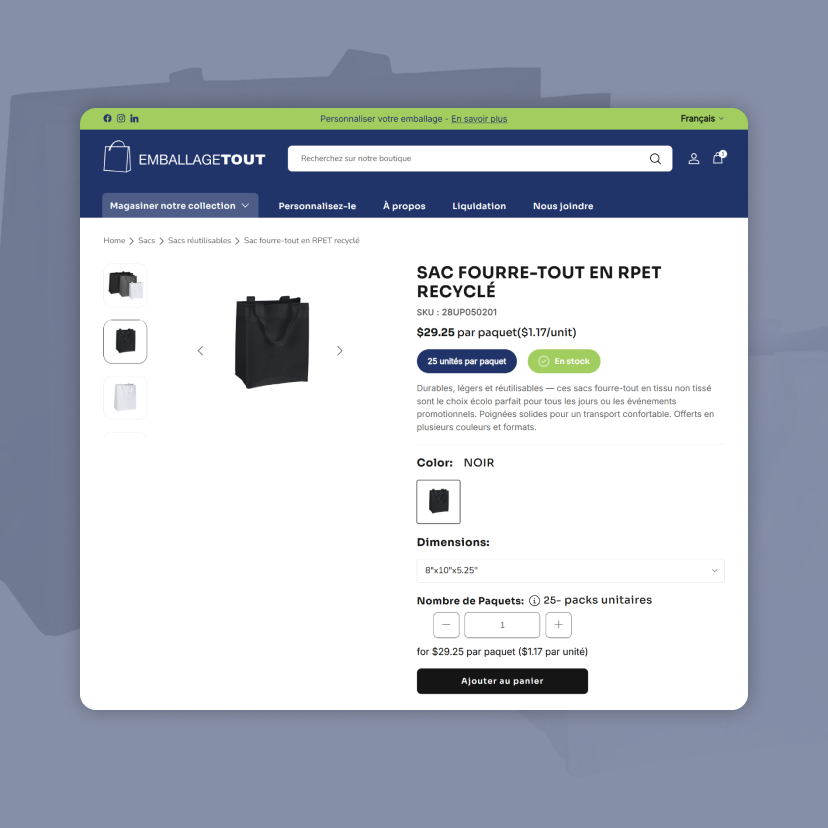Open the shopping cart icon
Viewport: 828px width, 828px height.
(719, 157)
